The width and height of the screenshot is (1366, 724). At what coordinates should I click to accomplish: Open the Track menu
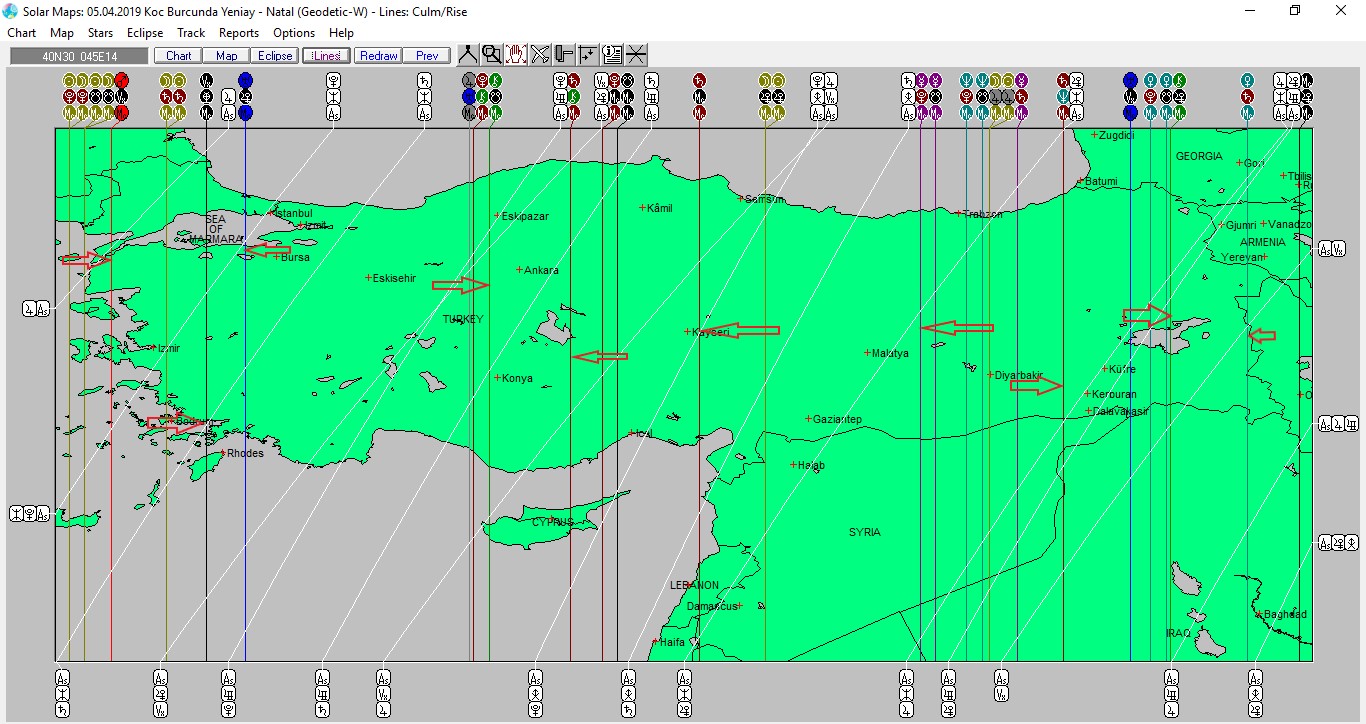pyautogui.click(x=191, y=33)
